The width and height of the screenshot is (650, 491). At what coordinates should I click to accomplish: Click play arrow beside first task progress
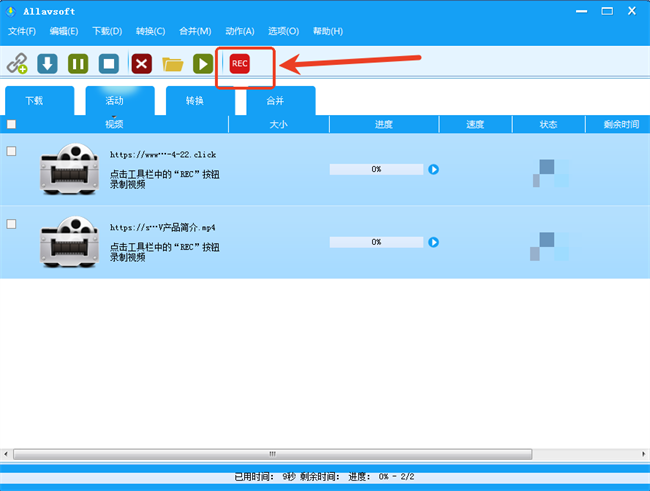coord(434,170)
